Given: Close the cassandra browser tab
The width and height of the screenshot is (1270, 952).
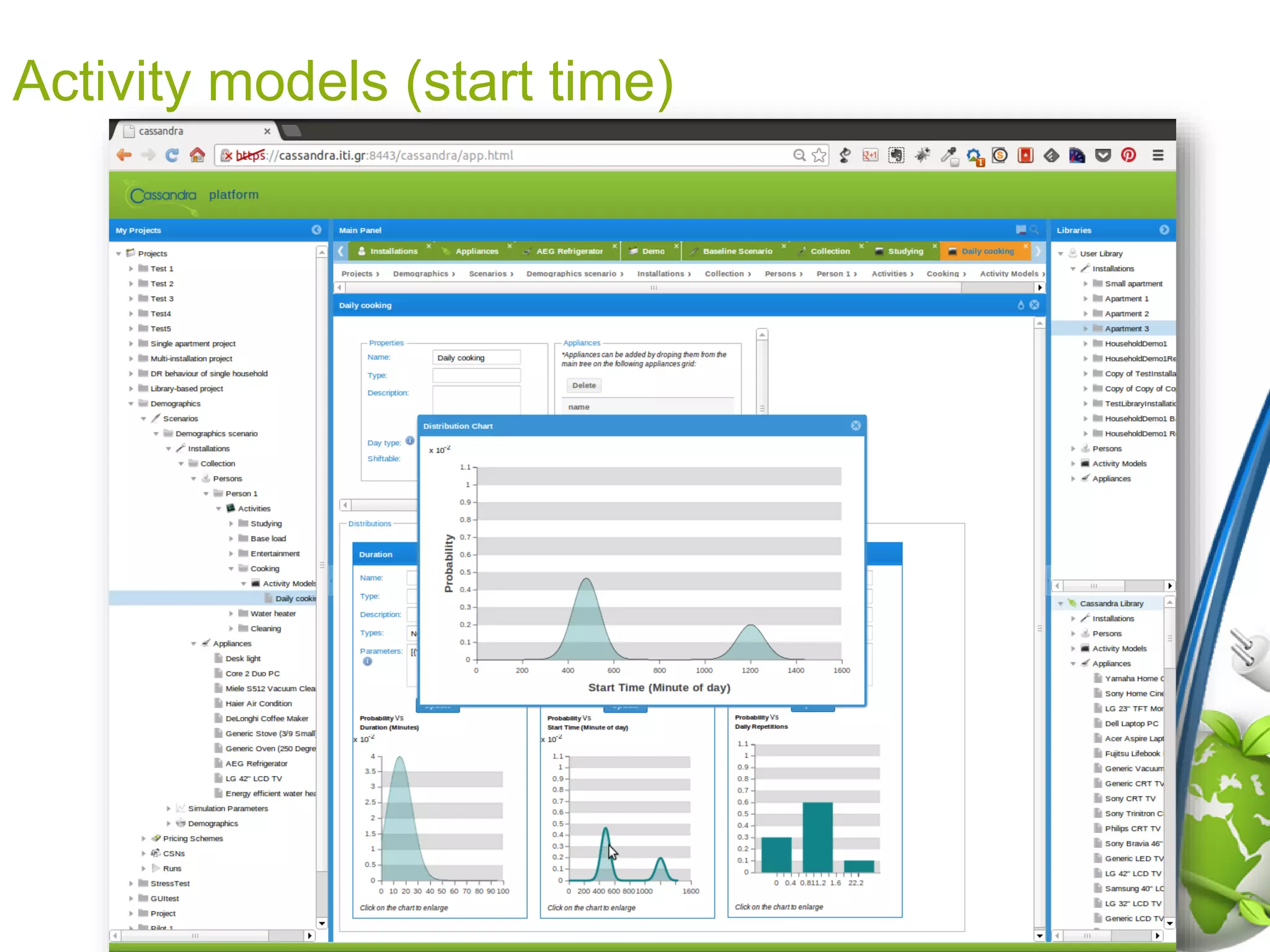Looking at the screenshot, I should click(x=267, y=131).
